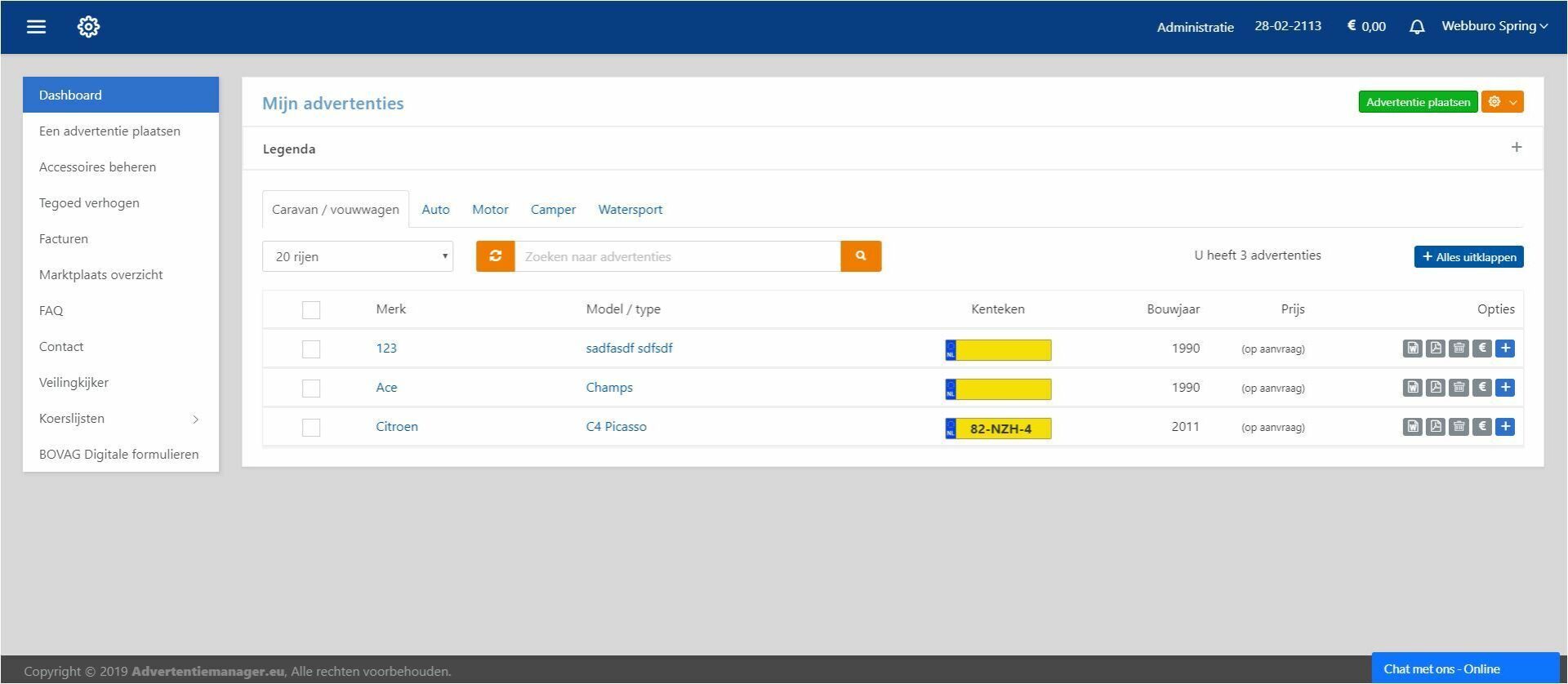Open Veilingkijker in sidebar
Image resolution: width=1568 pixels, height=684 pixels.
tap(121, 382)
